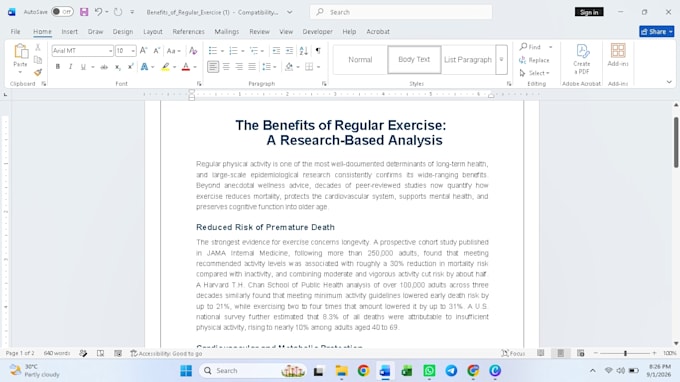Decrease indent of paragraph
The height and width of the screenshot is (382, 680).
[x=276, y=51]
